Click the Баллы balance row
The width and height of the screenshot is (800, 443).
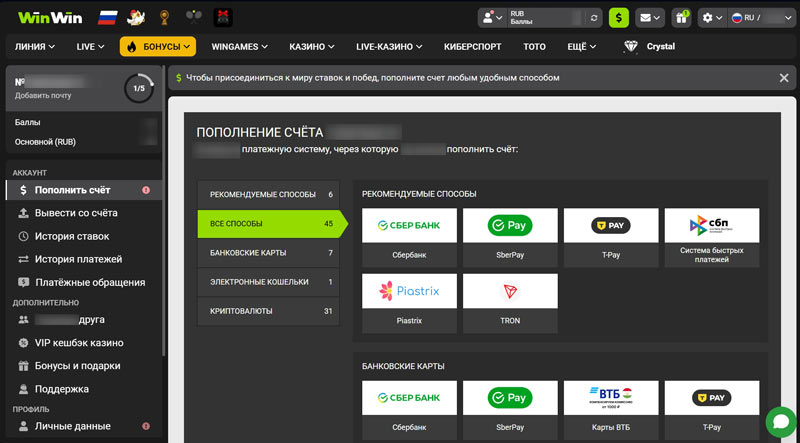tap(84, 122)
